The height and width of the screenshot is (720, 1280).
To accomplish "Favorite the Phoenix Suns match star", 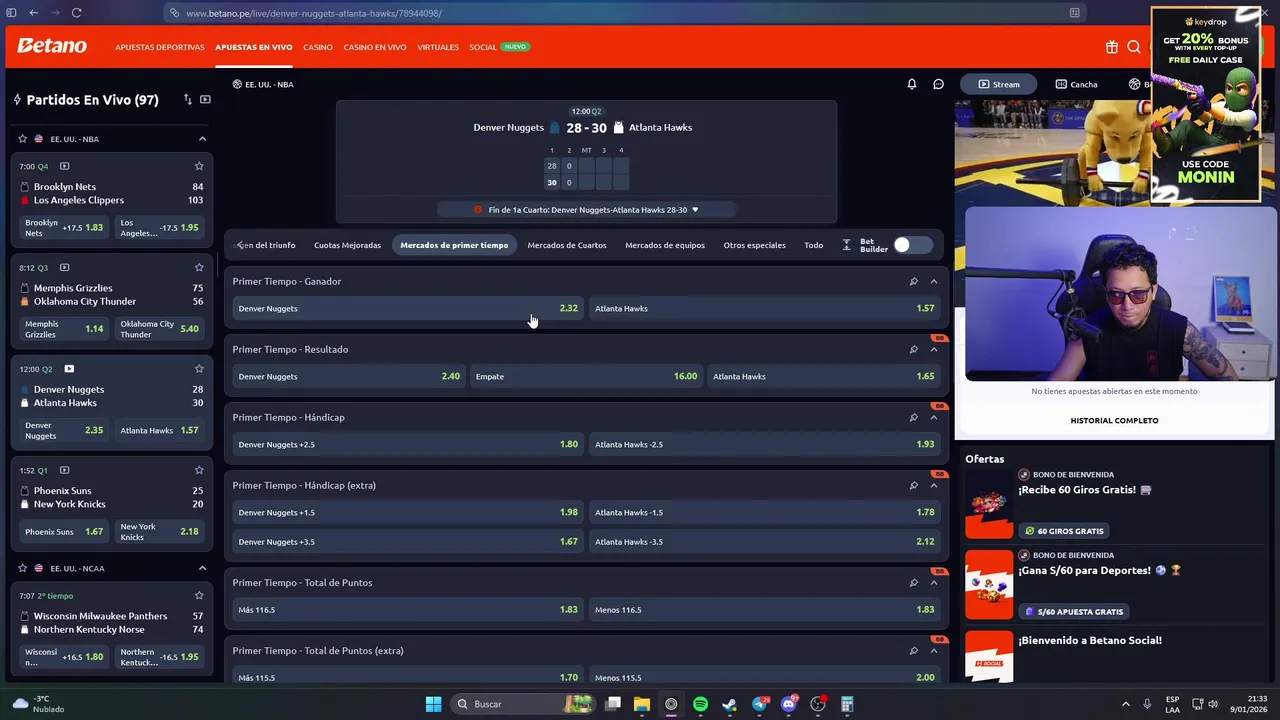I will (x=199, y=470).
